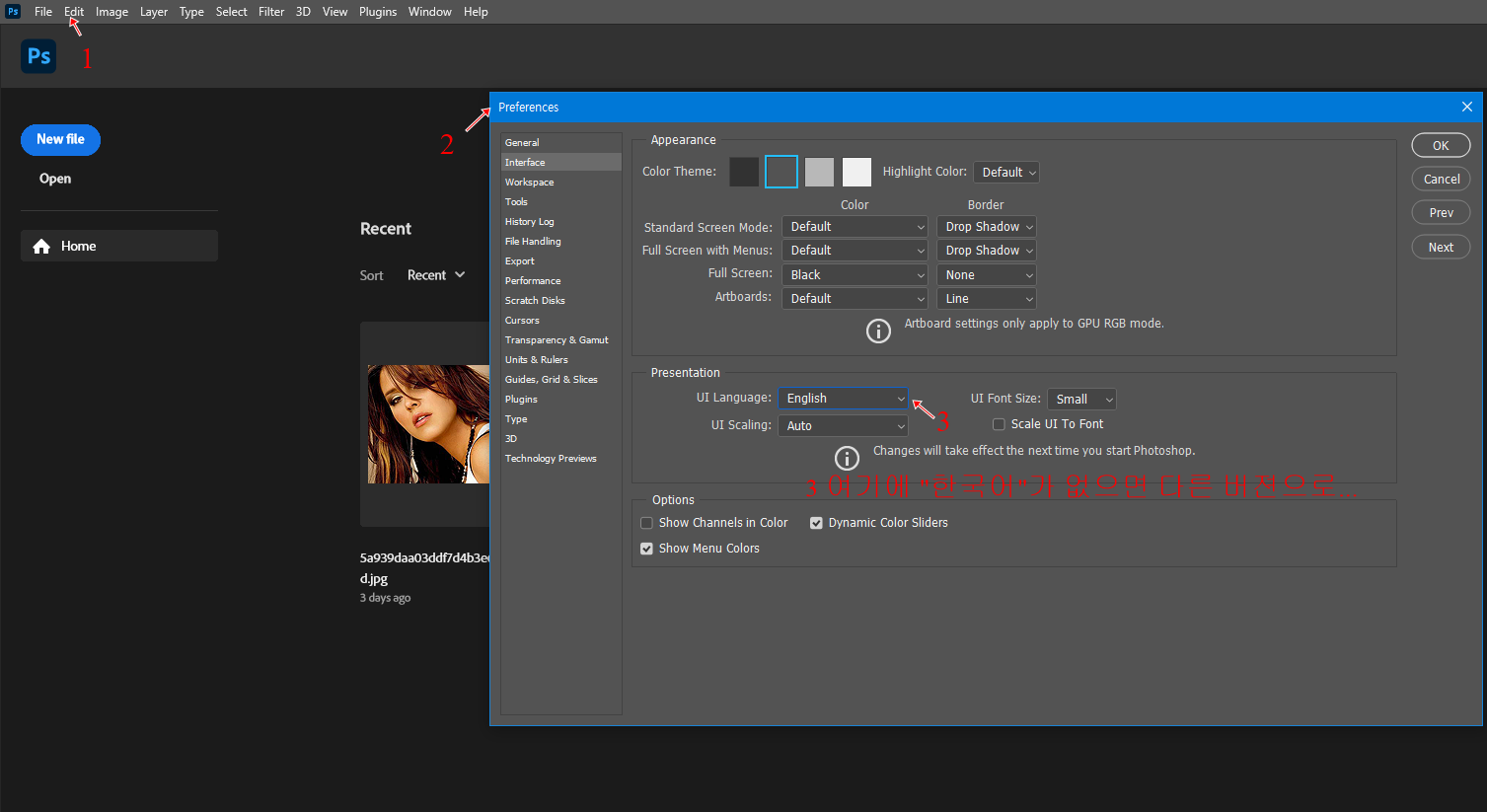Choose the darkest color theme swatch
Viewport: 1487px width, 812px height.
(x=744, y=172)
